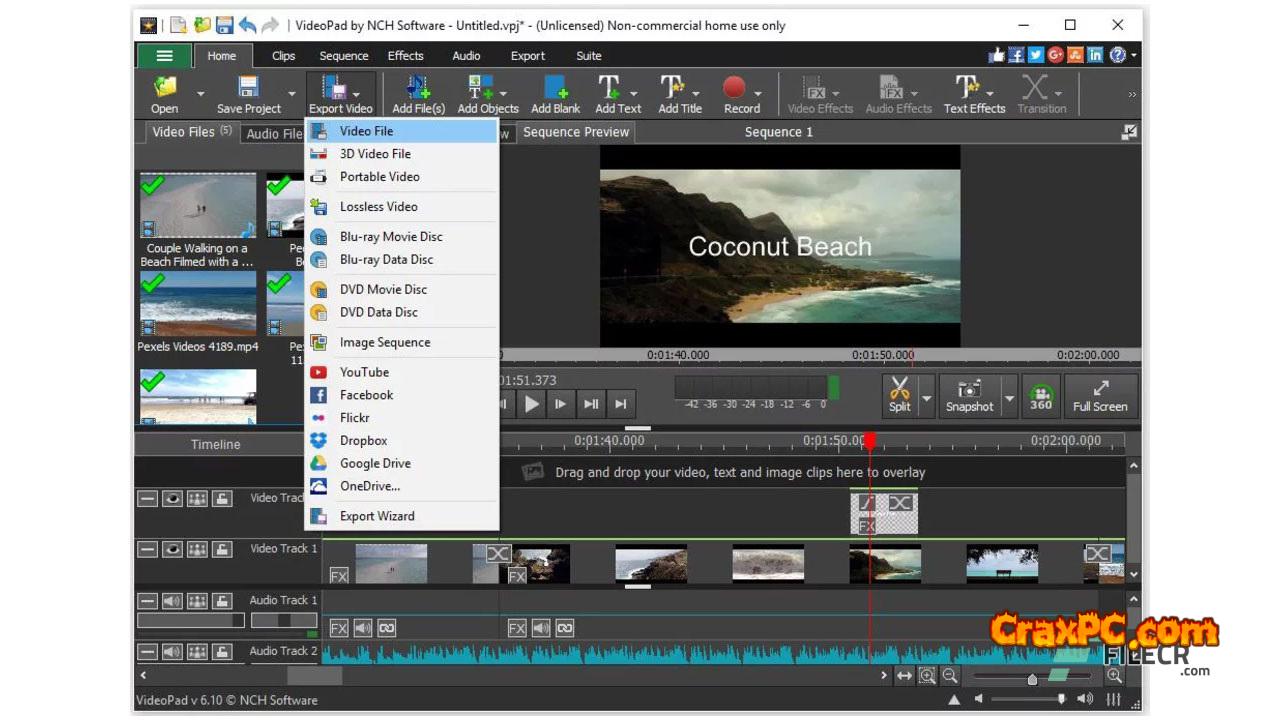Toggle visibility eye on Video Track 1

172,549
